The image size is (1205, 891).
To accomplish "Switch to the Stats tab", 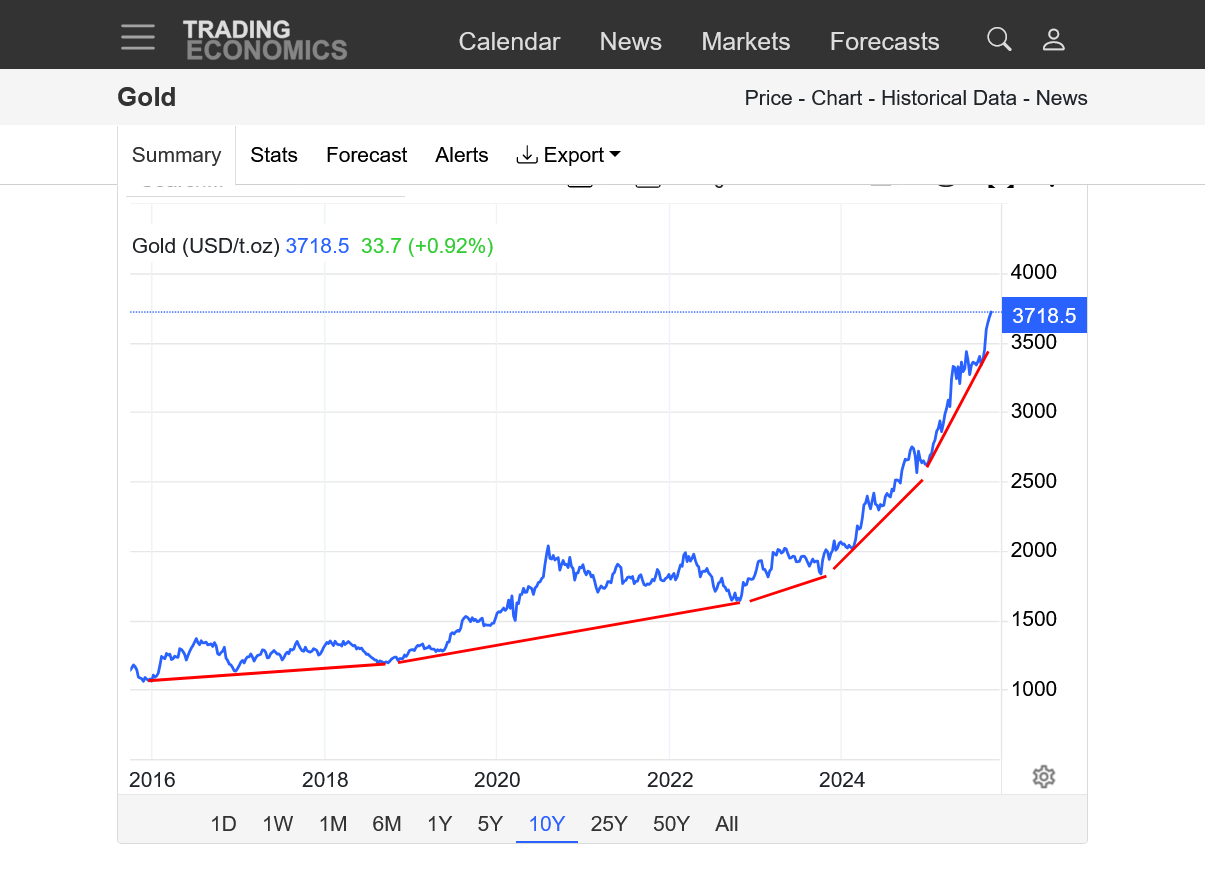I will click(x=274, y=155).
